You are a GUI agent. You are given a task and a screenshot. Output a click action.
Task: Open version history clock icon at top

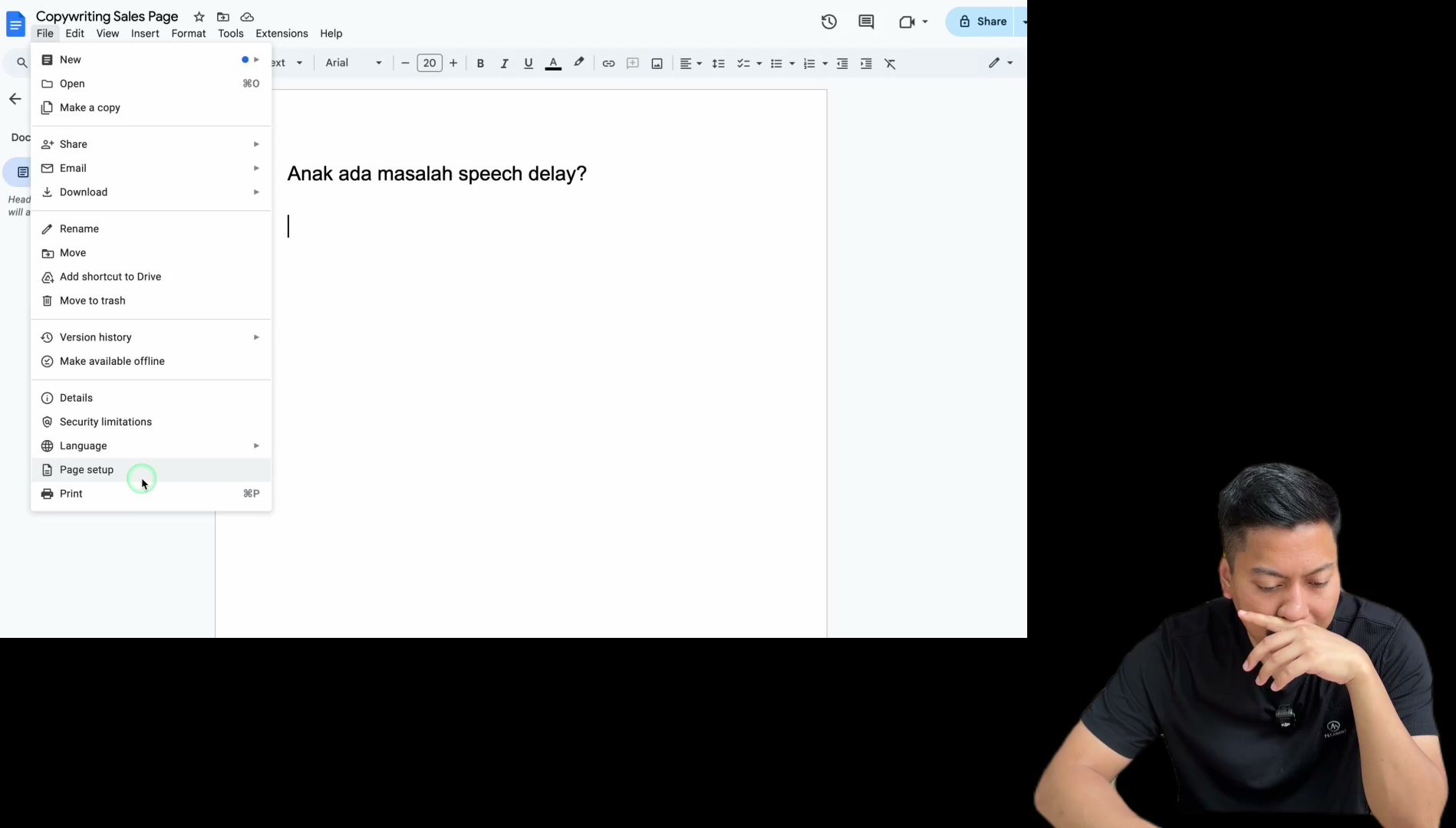point(829,22)
